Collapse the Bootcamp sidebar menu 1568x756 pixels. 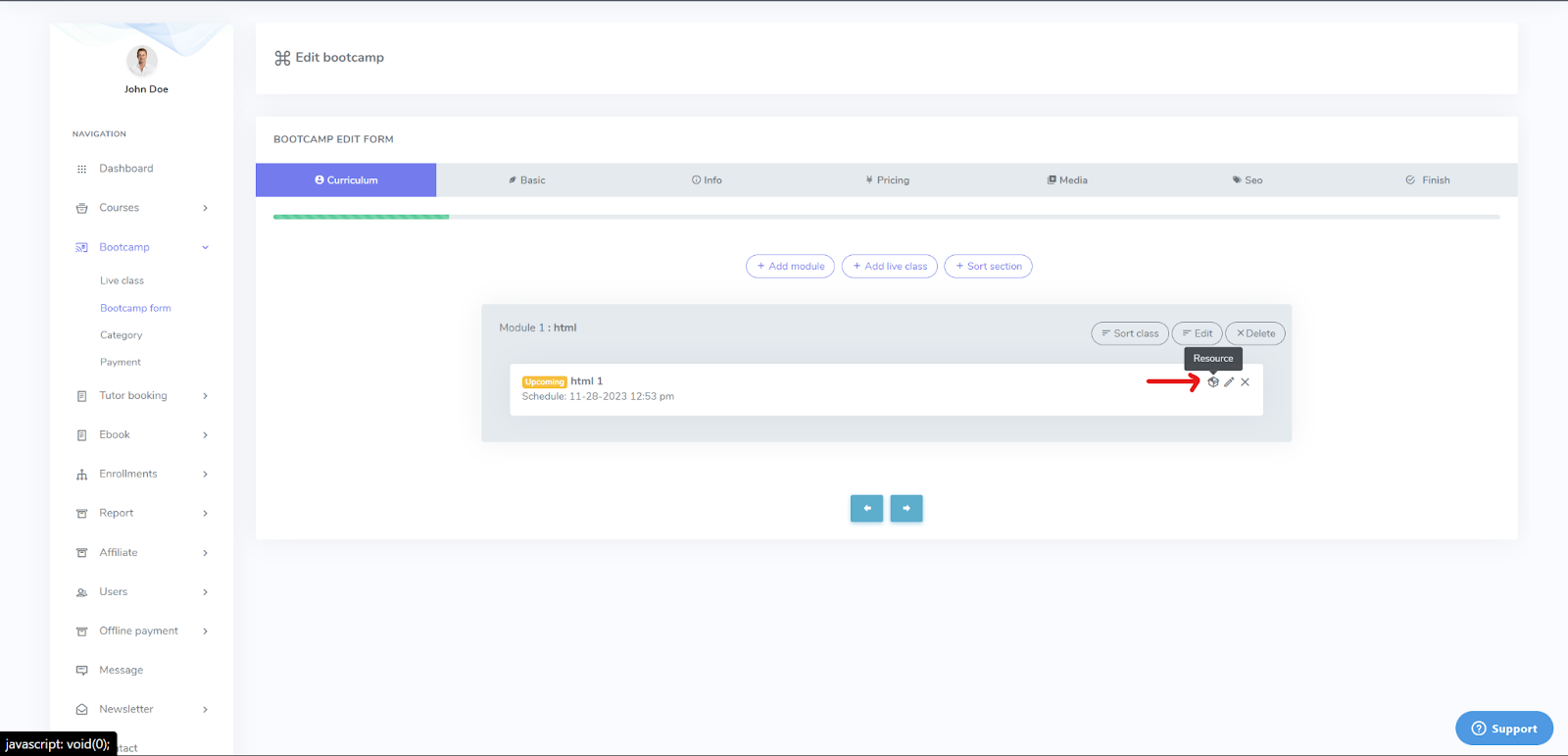(x=206, y=247)
